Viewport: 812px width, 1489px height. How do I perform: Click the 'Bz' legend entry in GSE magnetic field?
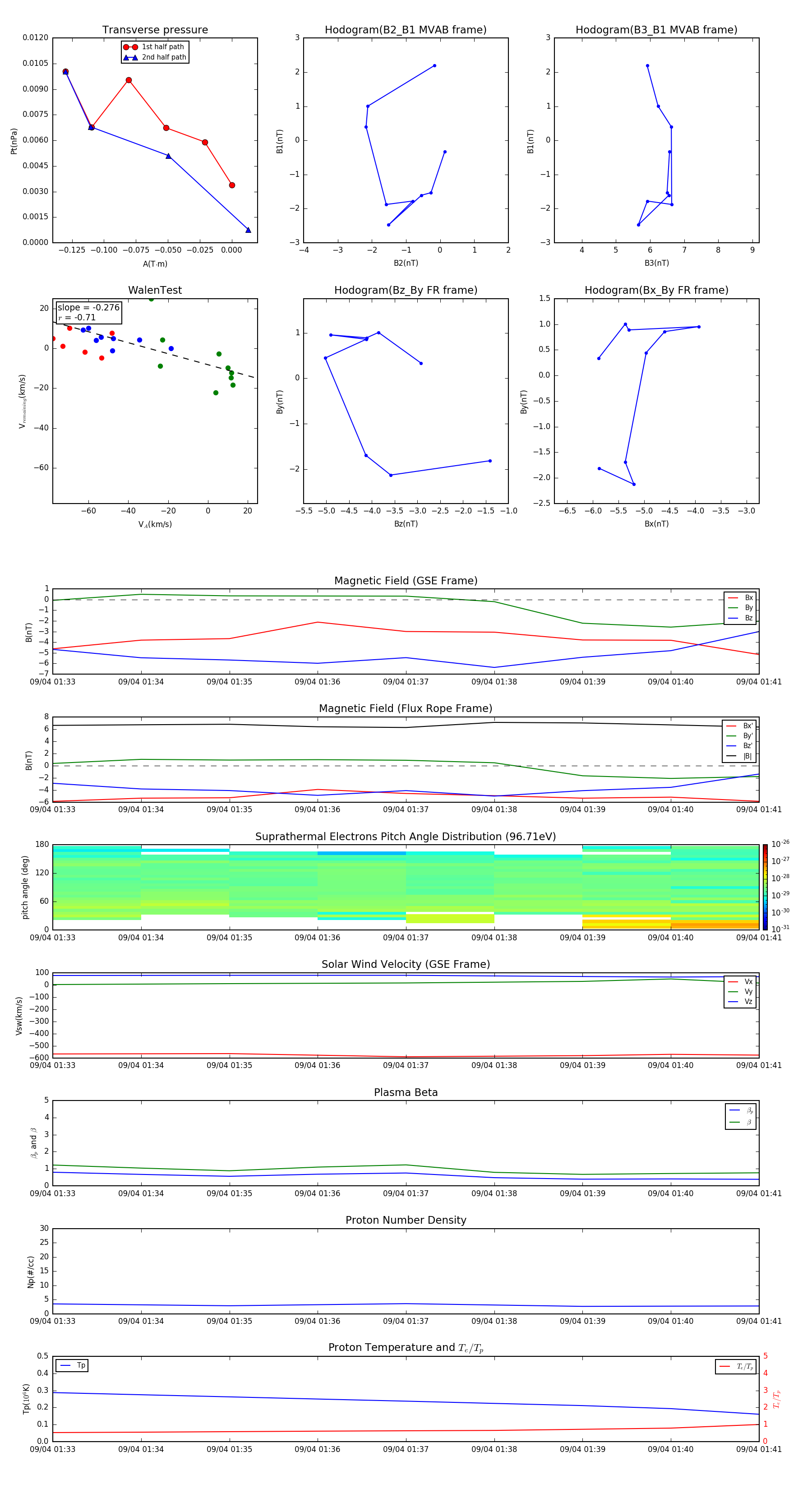740,618
